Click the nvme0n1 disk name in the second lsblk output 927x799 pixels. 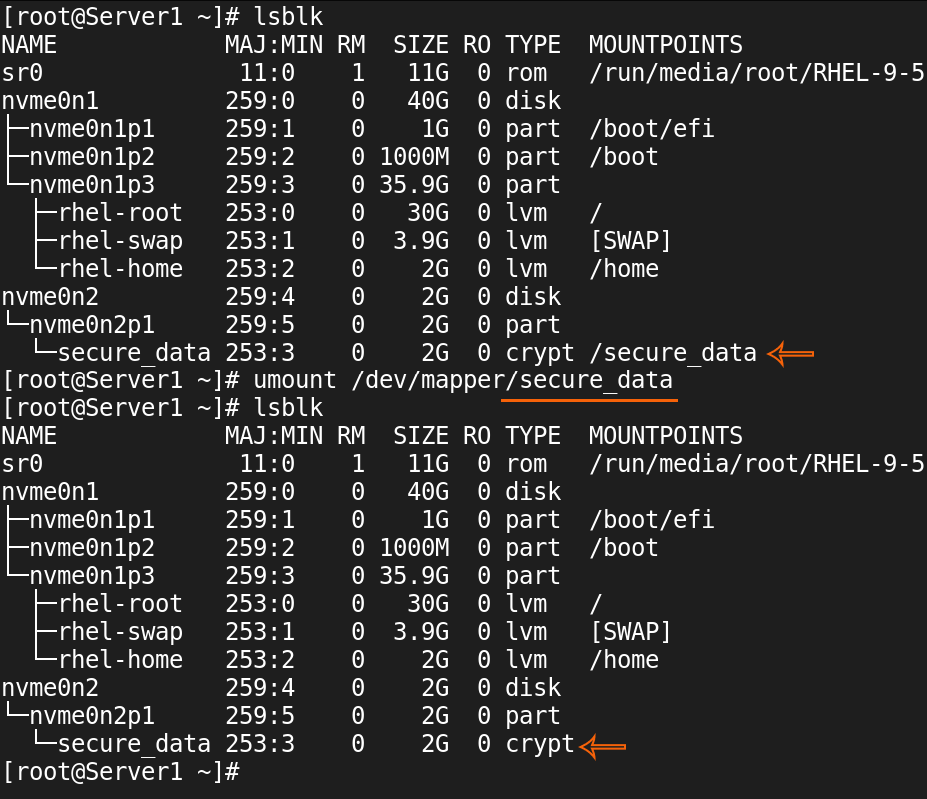[50, 492]
